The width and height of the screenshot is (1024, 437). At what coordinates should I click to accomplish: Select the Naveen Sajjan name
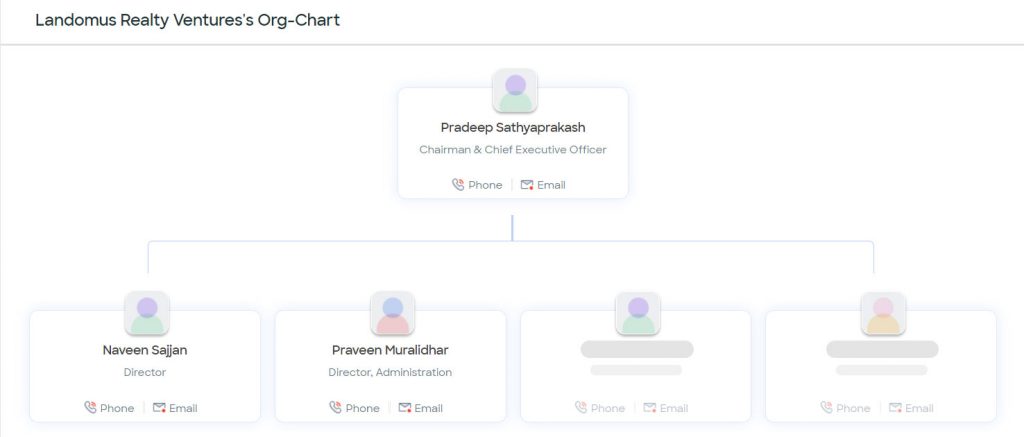[145, 350]
